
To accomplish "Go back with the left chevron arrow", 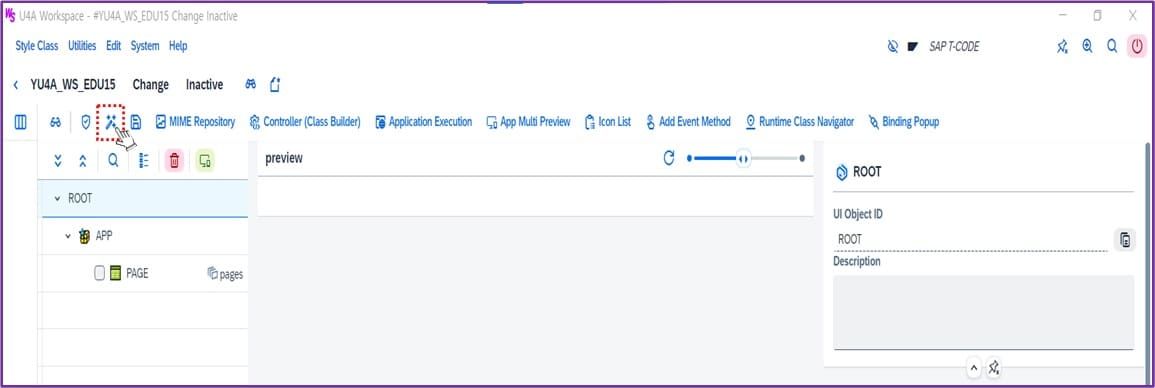I will [x=16, y=85].
